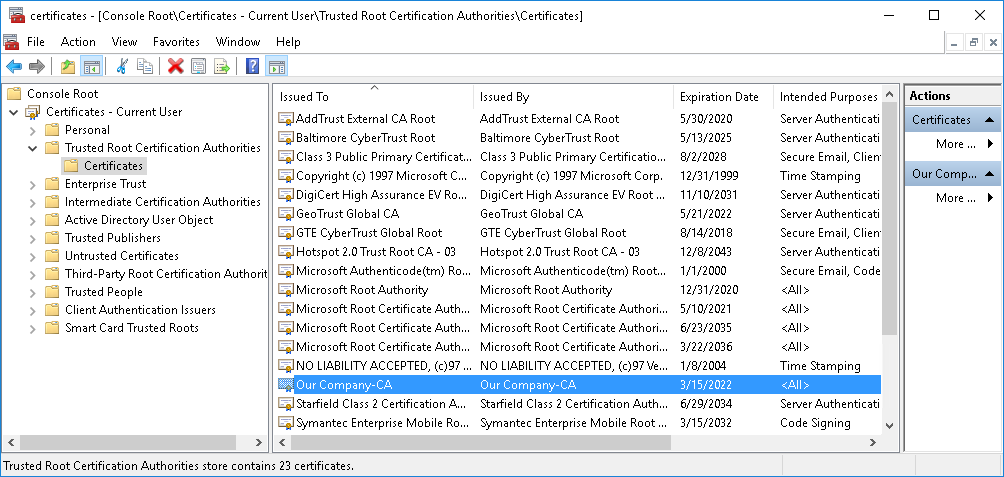
Task: Click certificate icon for AddTrust External CA Root
Action: [x=286, y=119]
